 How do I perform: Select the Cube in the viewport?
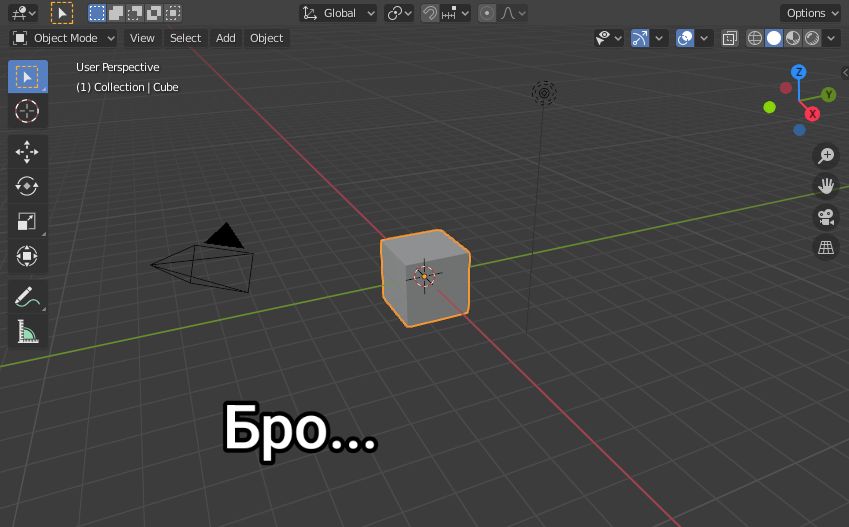426,278
